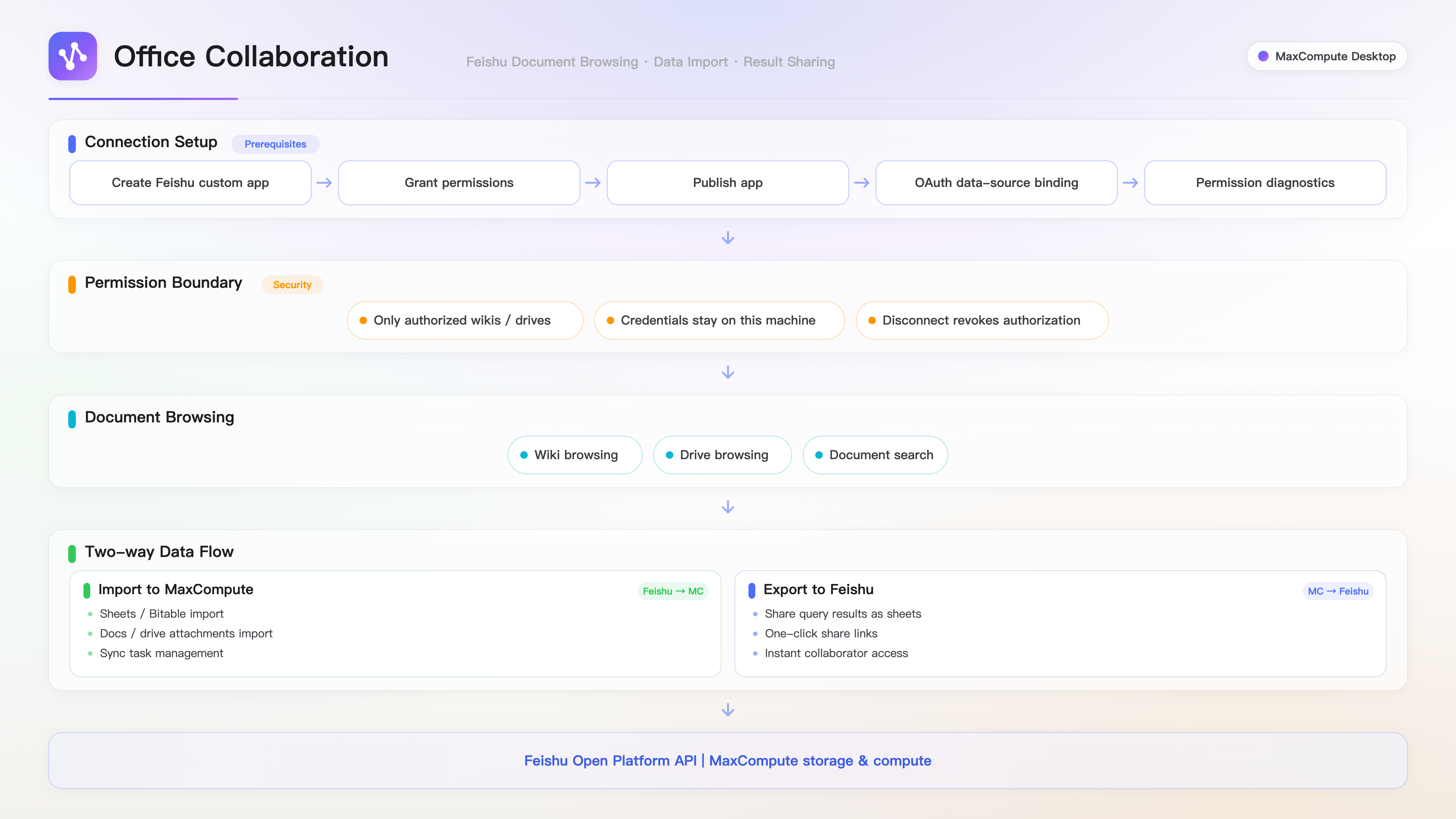Open the Publish app step
The image size is (1456, 819).
[x=728, y=182]
